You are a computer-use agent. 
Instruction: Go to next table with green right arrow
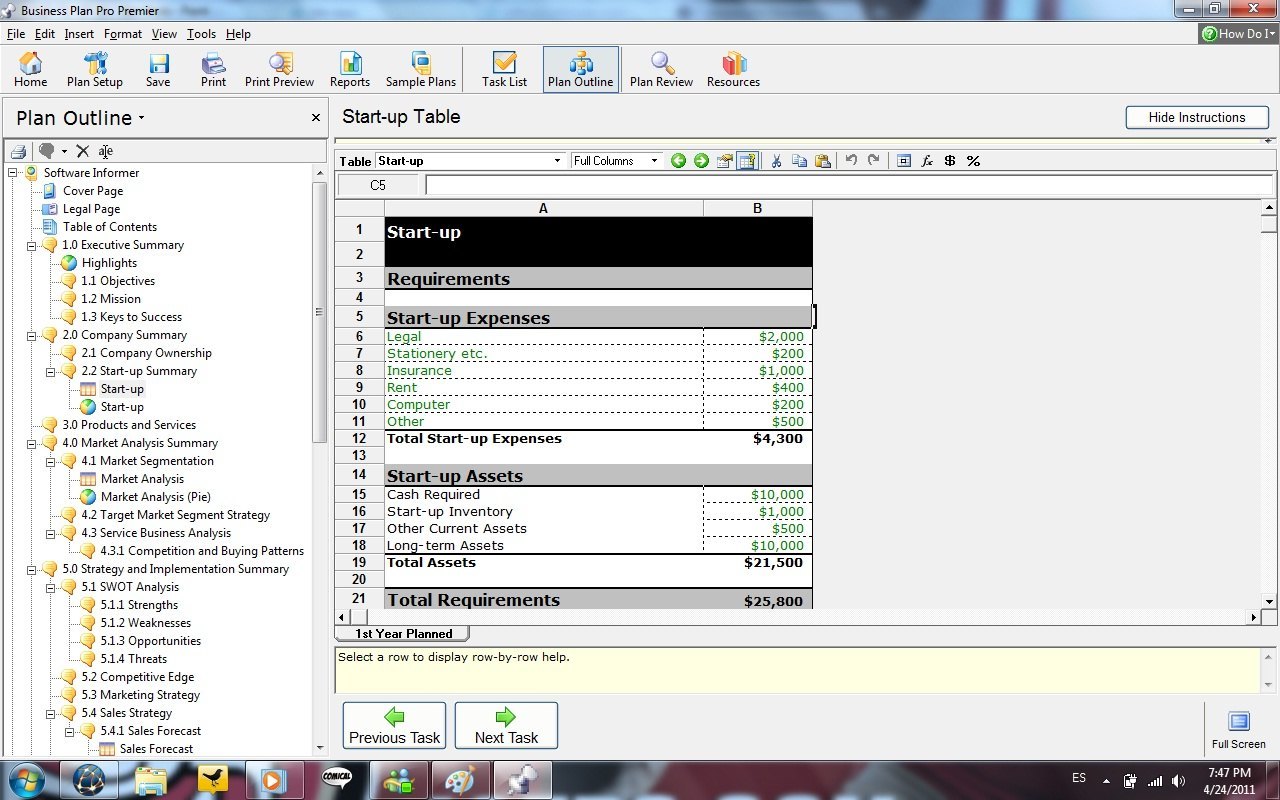pyautogui.click(x=701, y=161)
